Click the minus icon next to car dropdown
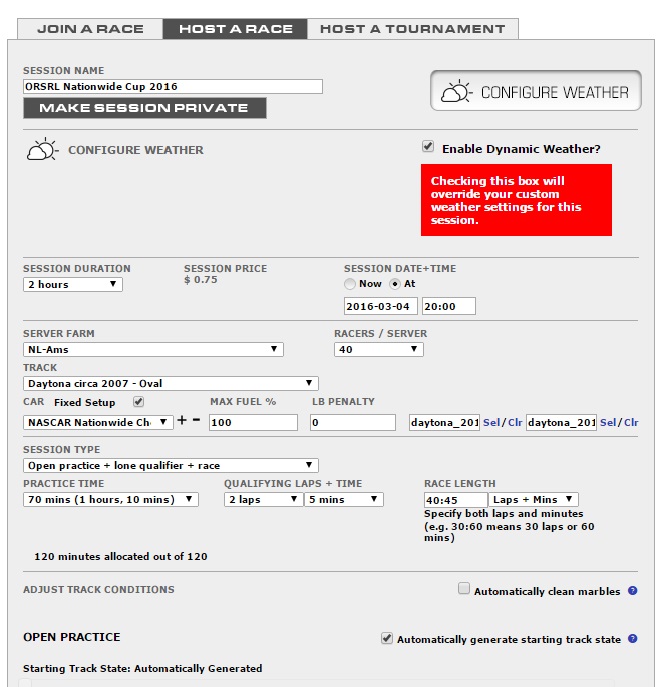 tap(197, 422)
